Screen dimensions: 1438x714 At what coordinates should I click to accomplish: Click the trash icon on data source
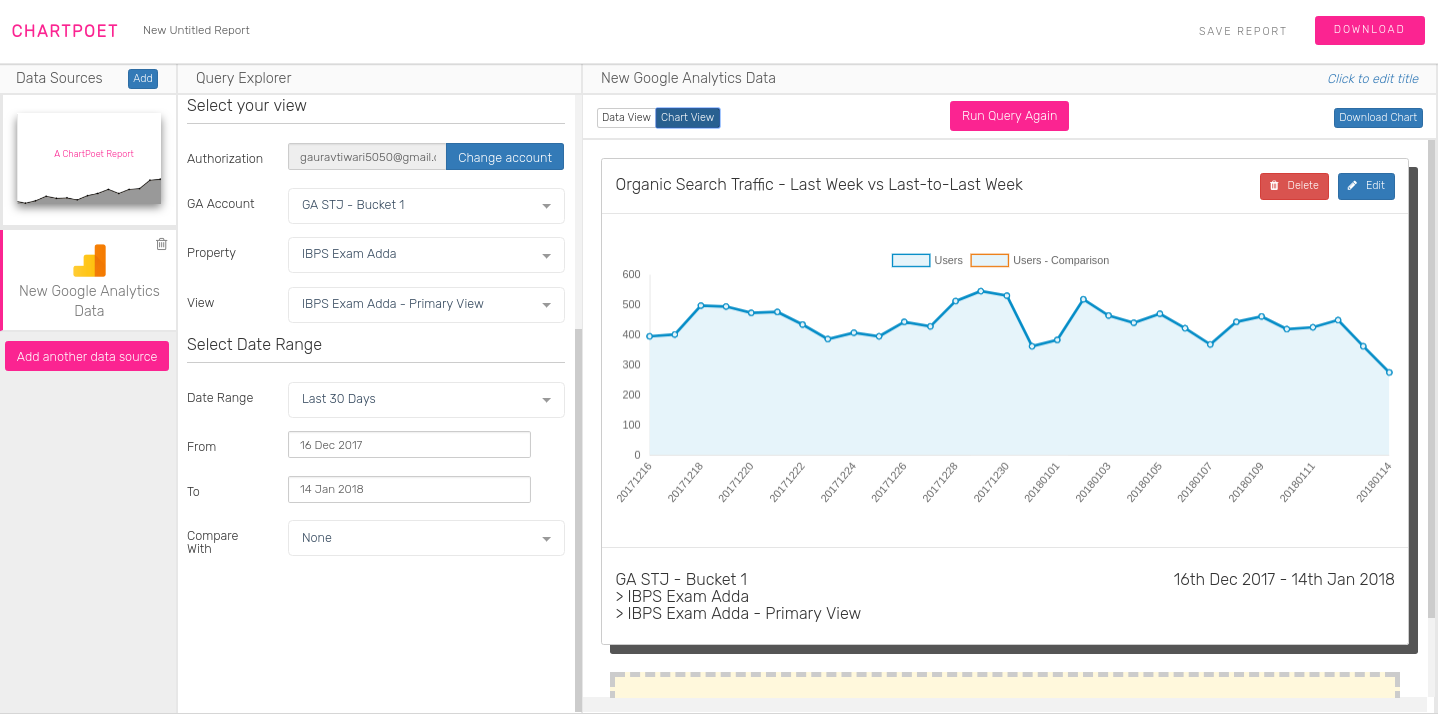[162, 244]
